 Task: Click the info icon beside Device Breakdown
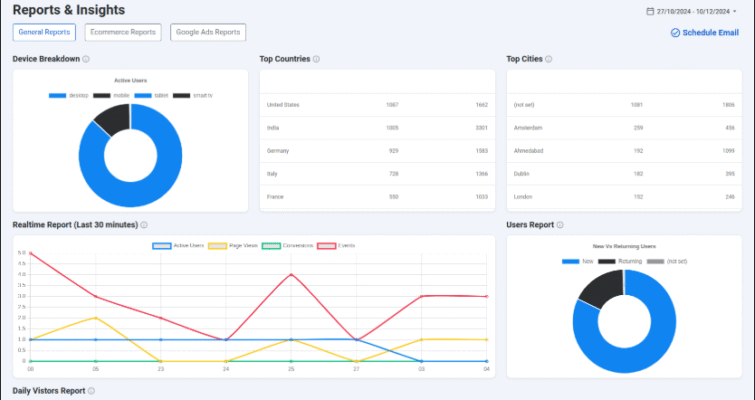[86, 59]
